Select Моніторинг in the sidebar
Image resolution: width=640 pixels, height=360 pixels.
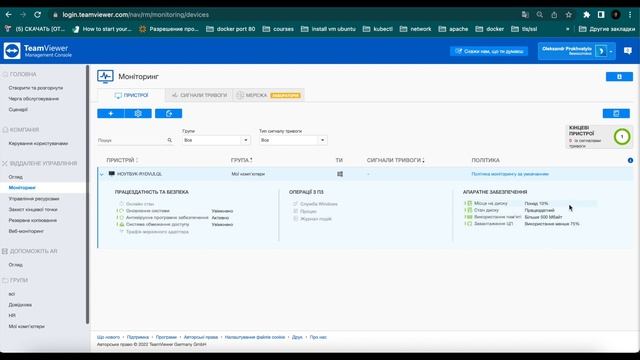[22, 188]
